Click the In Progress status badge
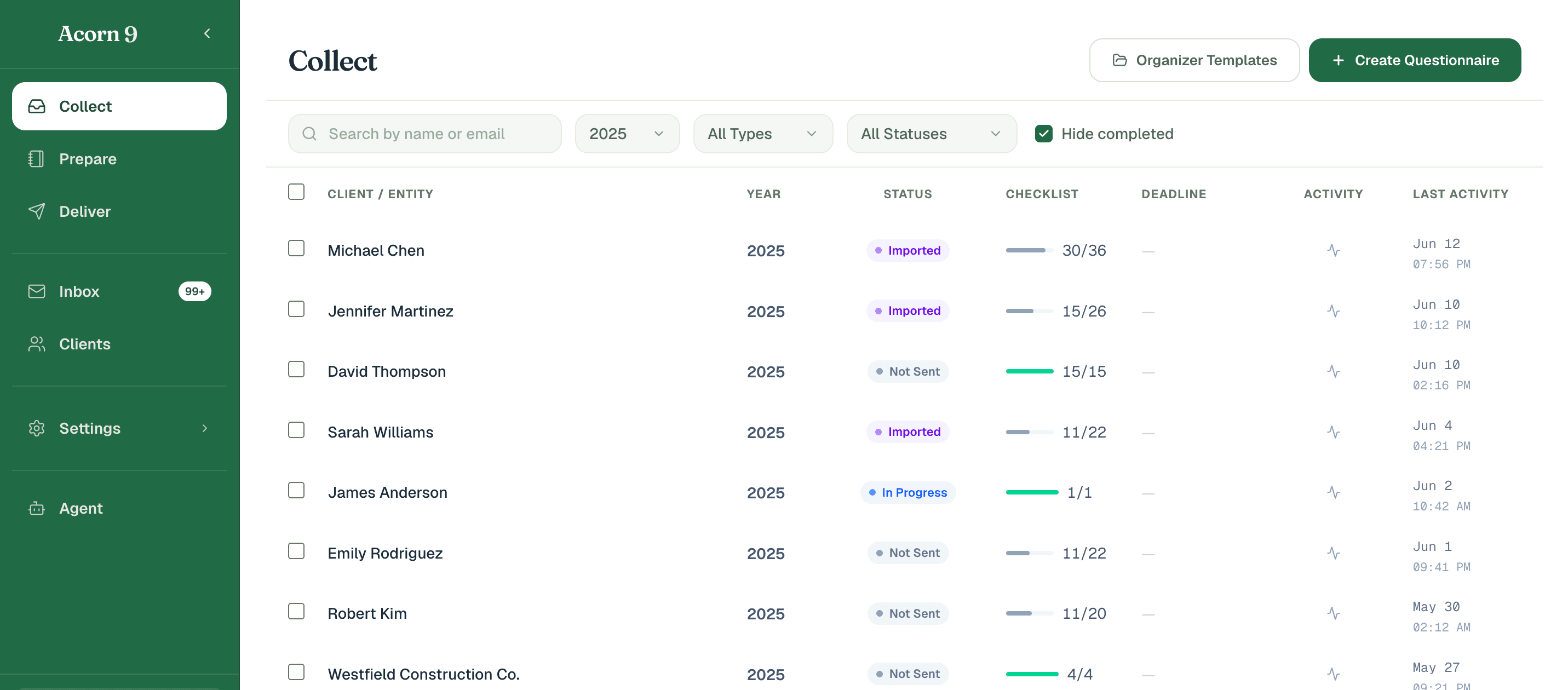Screen dimensions: 1568x690 (908, 492)
